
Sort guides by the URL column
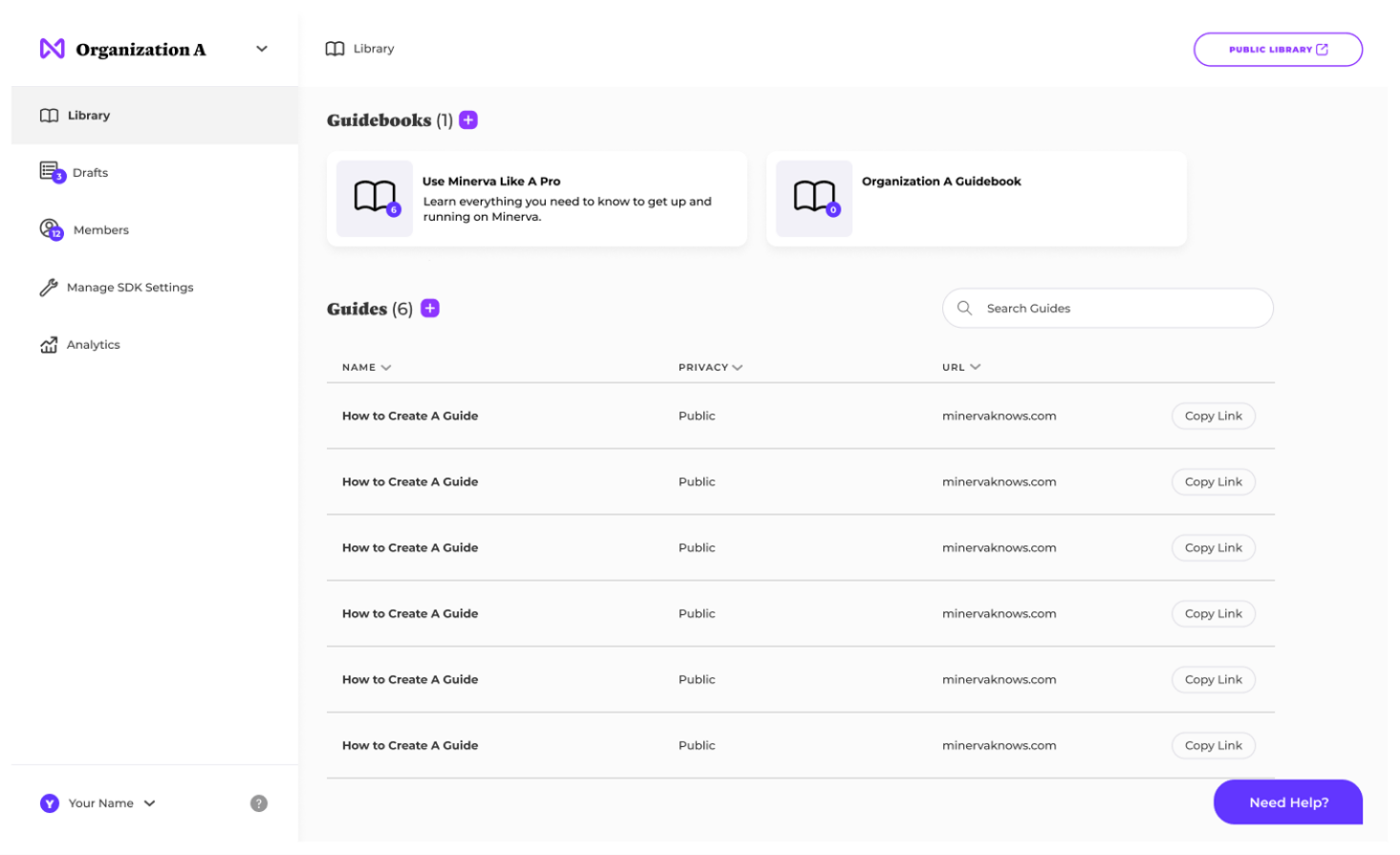click(961, 367)
